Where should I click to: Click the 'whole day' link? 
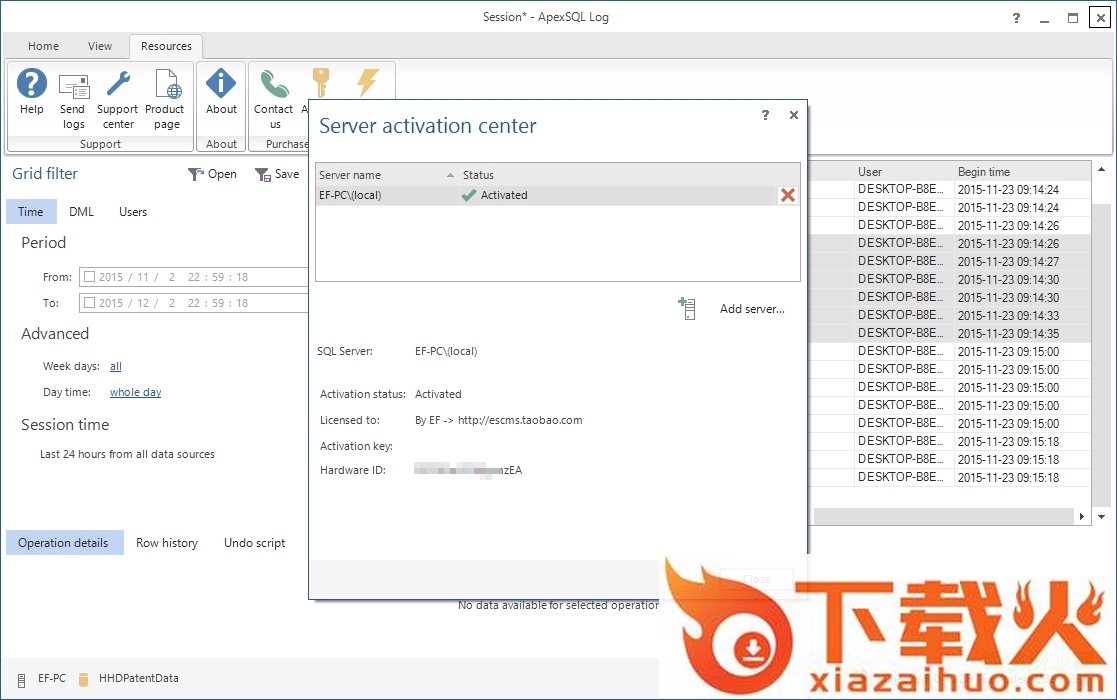[135, 392]
